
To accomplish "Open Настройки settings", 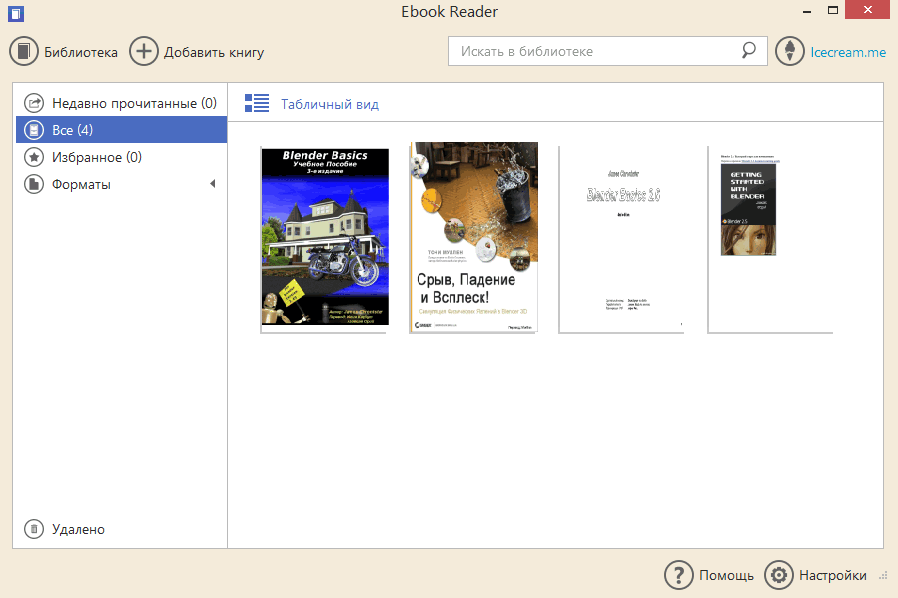I will click(x=833, y=575).
